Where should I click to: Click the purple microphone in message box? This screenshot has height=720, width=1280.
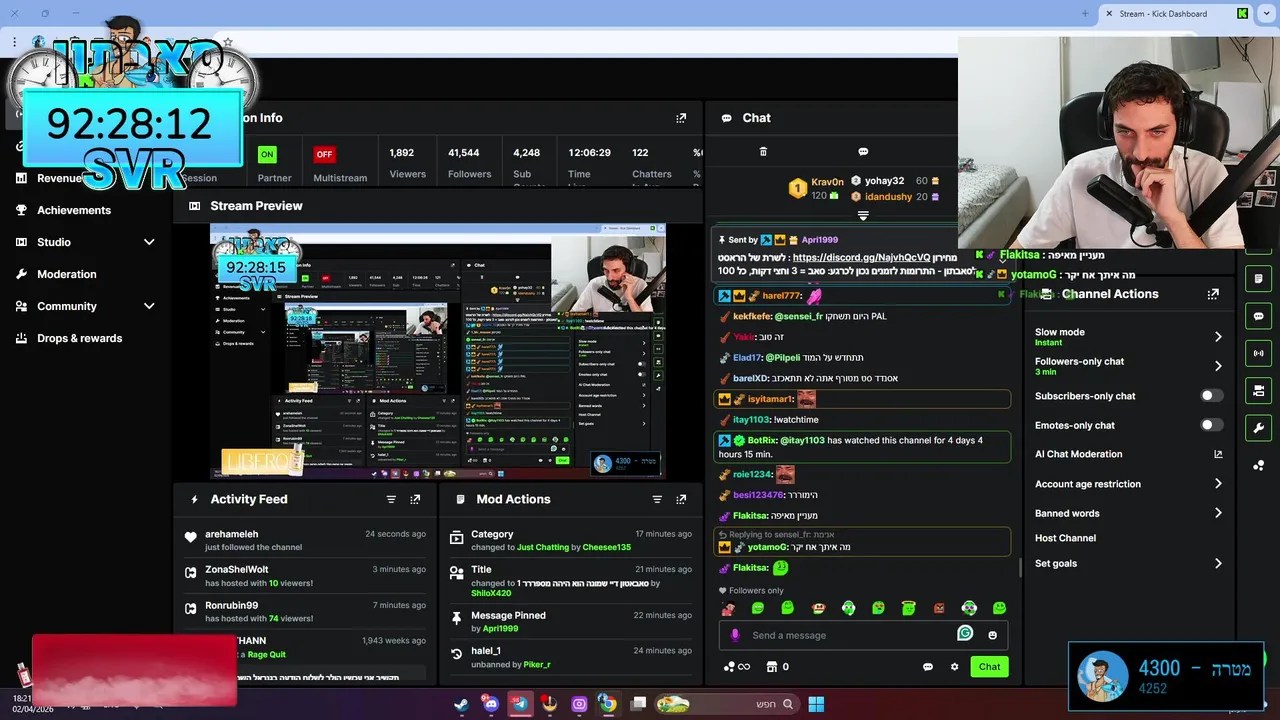point(735,635)
